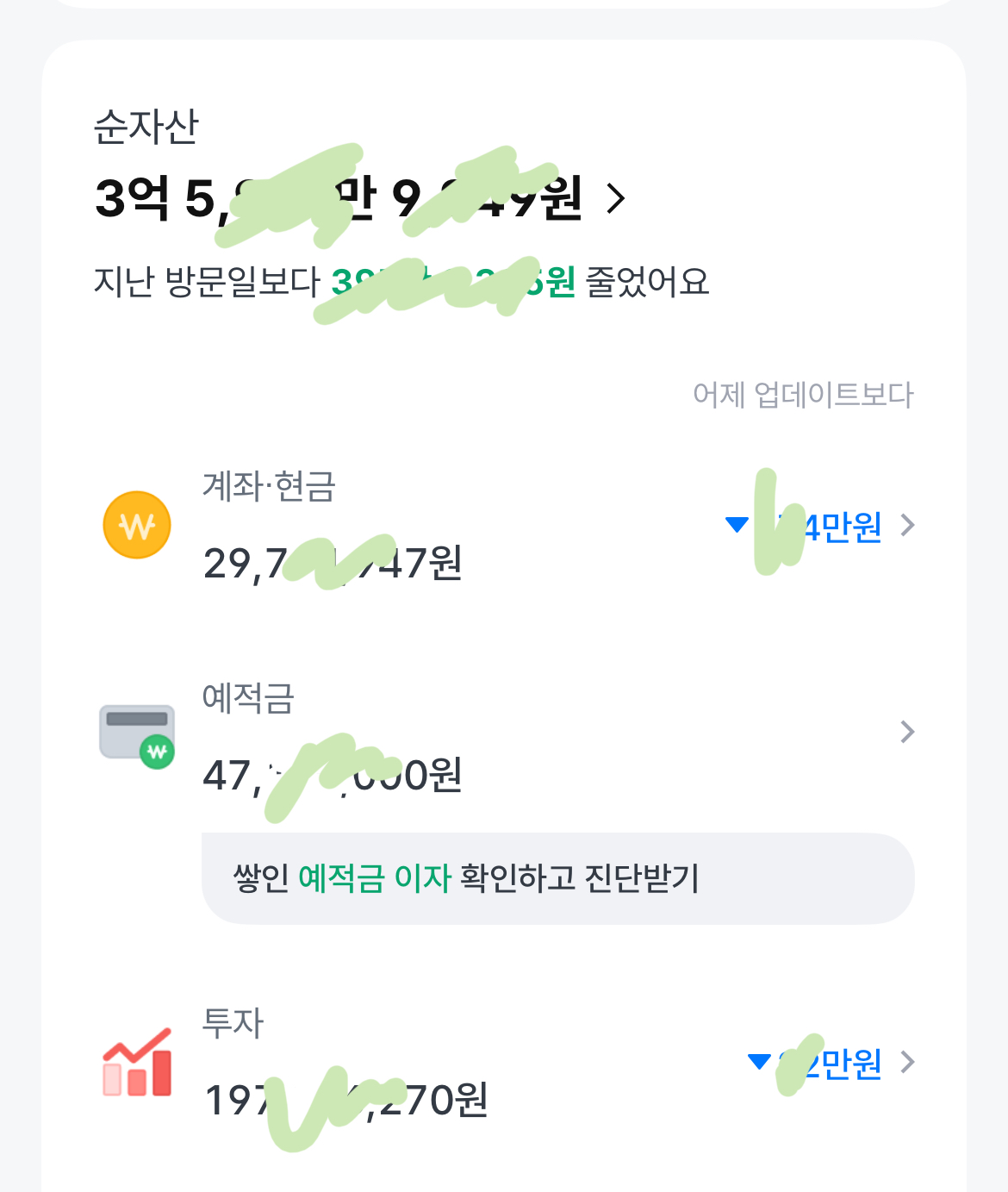The image size is (1008, 1192).
Task: Select the 계좌·현금 category label
Action: pyautogui.click(x=268, y=486)
